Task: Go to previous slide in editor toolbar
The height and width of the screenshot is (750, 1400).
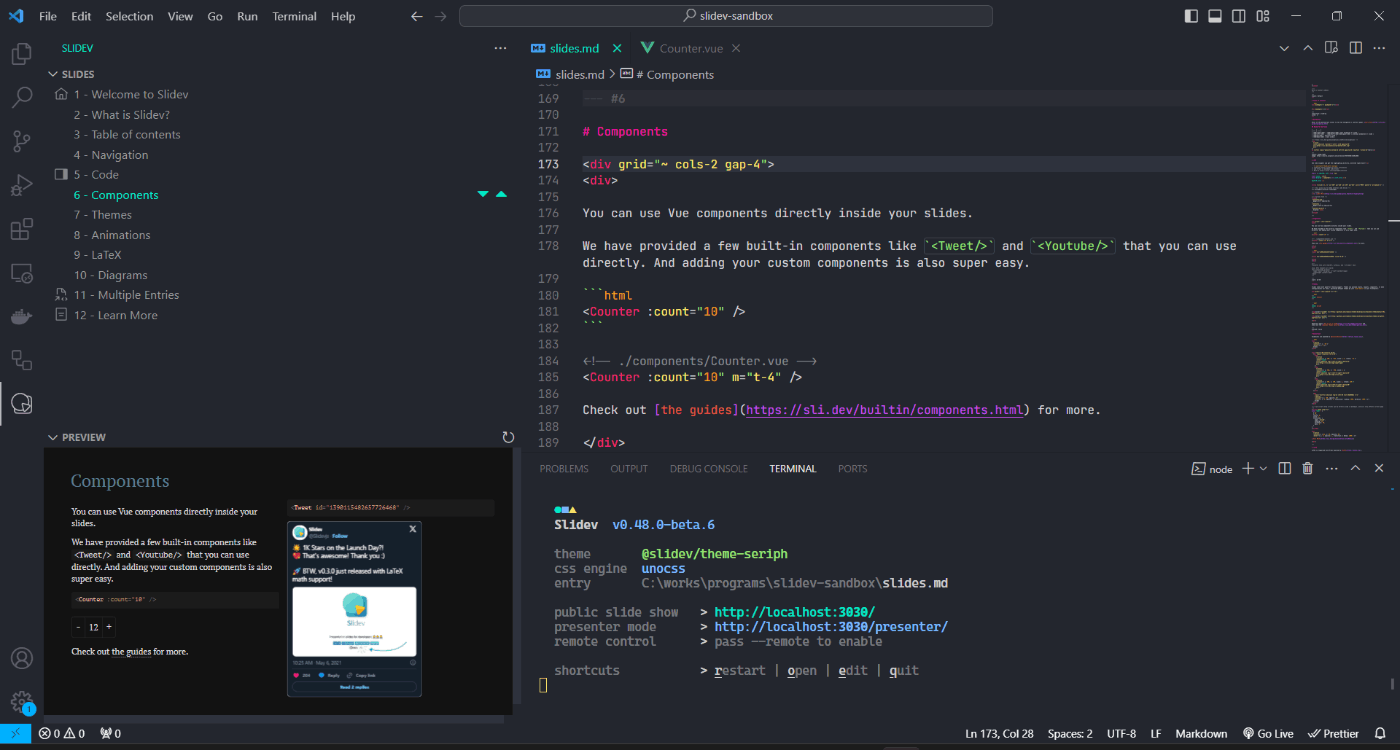Action: point(1308,48)
